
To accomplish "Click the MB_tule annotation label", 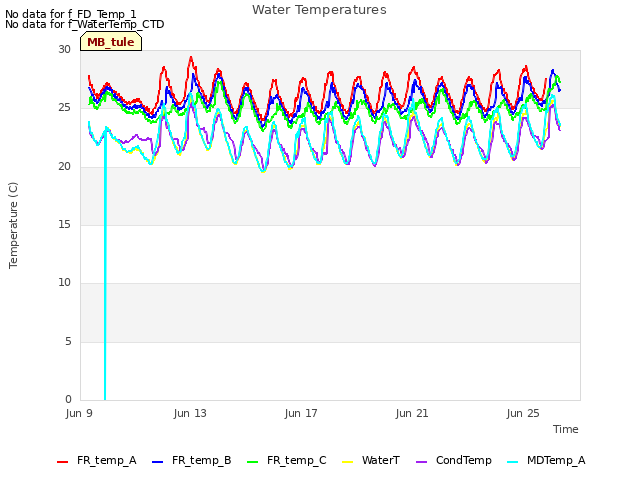I will point(111,42).
